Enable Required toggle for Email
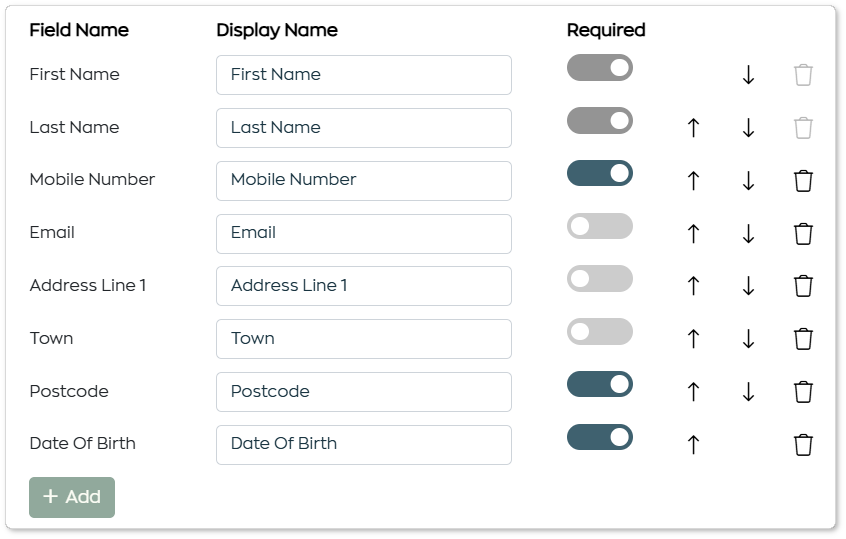This screenshot has width=846, height=539. click(x=599, y=226)
